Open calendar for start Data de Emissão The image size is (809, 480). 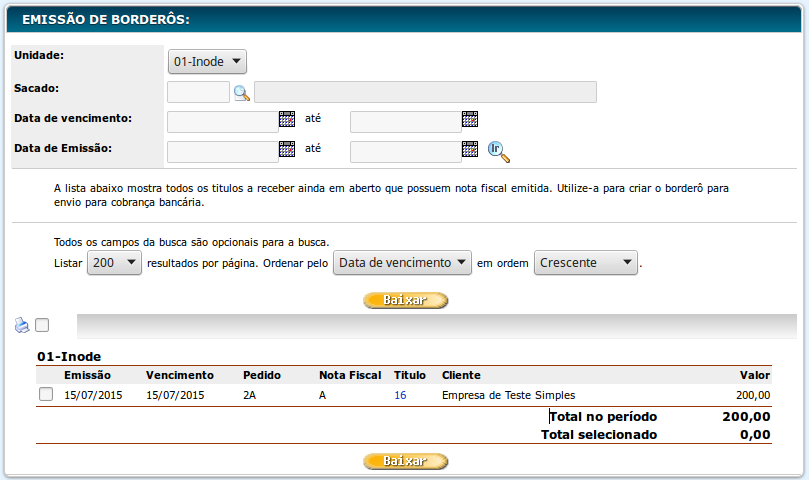coord(287,150)
